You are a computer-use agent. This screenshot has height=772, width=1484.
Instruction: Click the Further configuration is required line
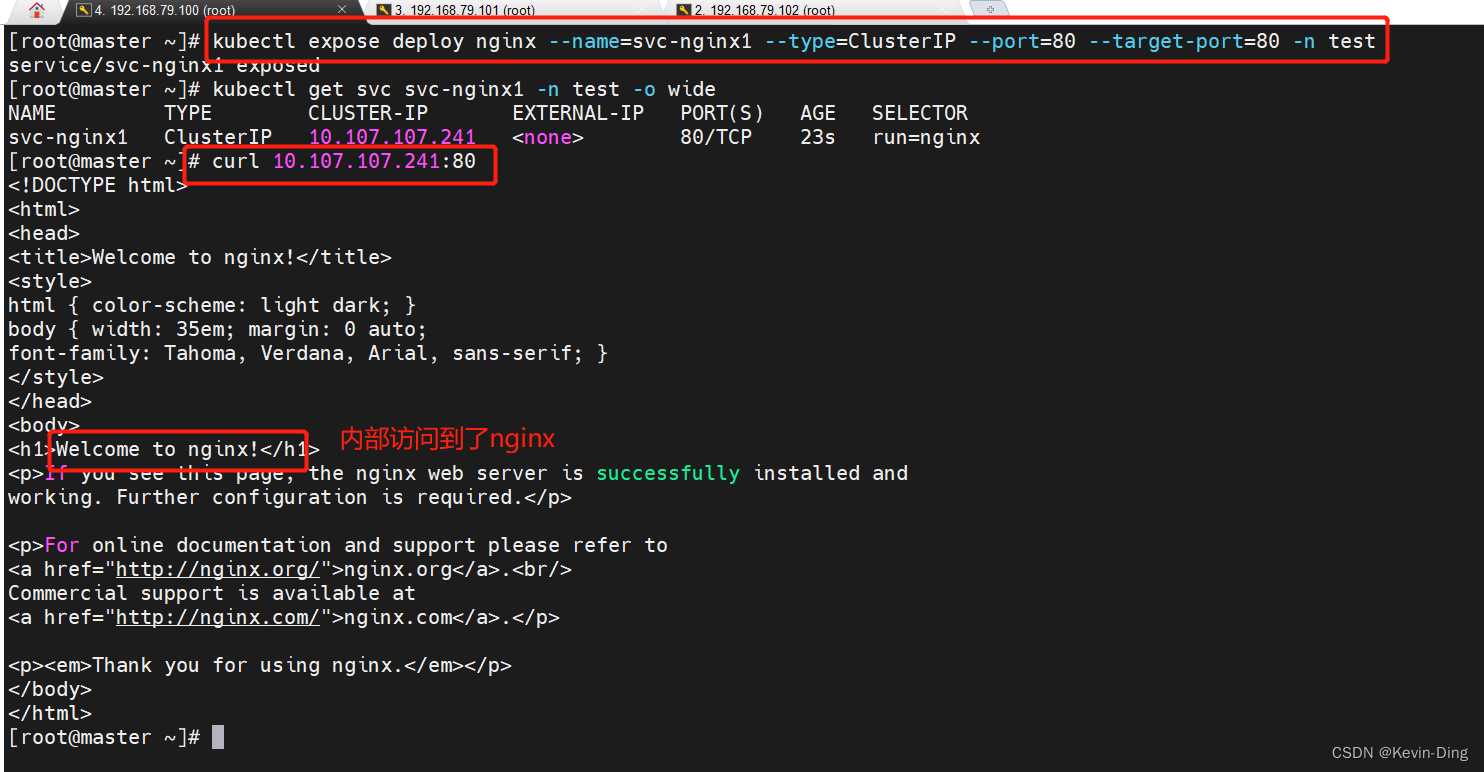(x=290, y=497)
